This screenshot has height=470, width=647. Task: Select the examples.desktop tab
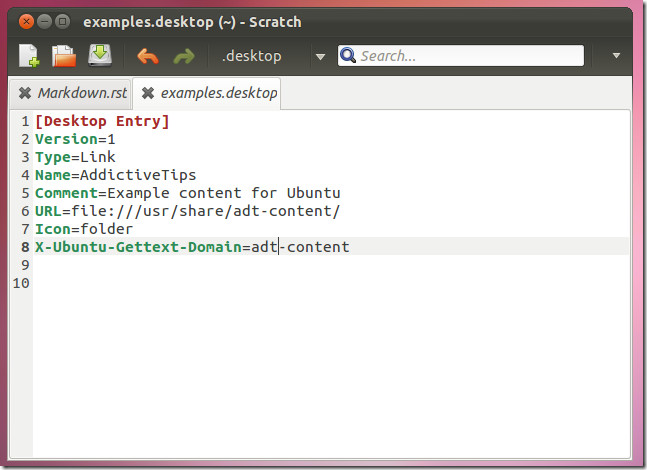(x=219, y=93)
